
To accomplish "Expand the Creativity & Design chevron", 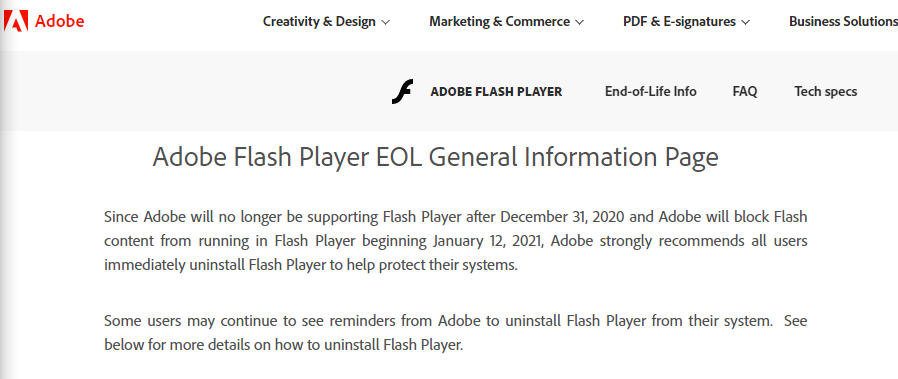I will click(385, 22).
